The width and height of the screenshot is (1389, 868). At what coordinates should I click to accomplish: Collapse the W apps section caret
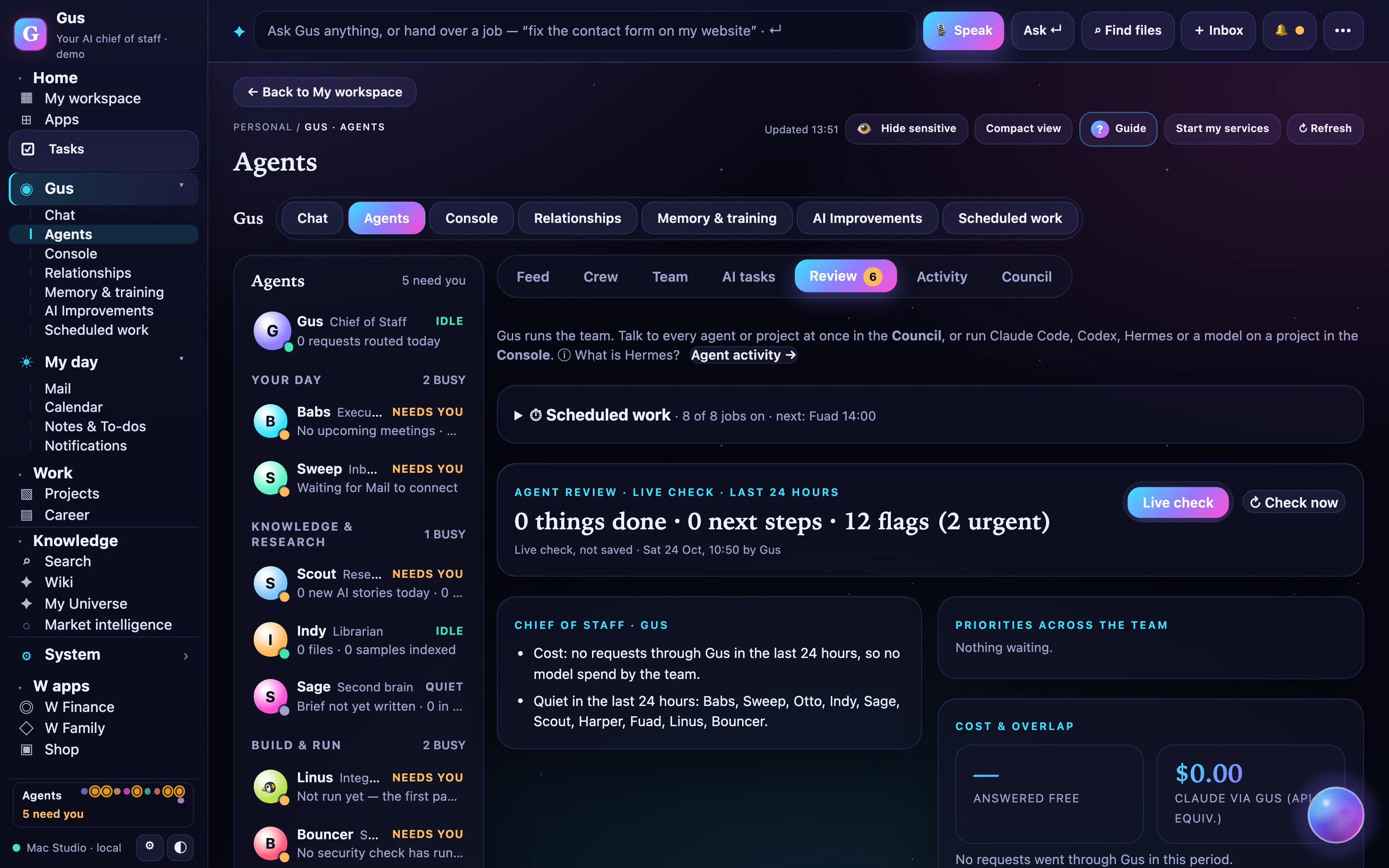pos(20,688)
